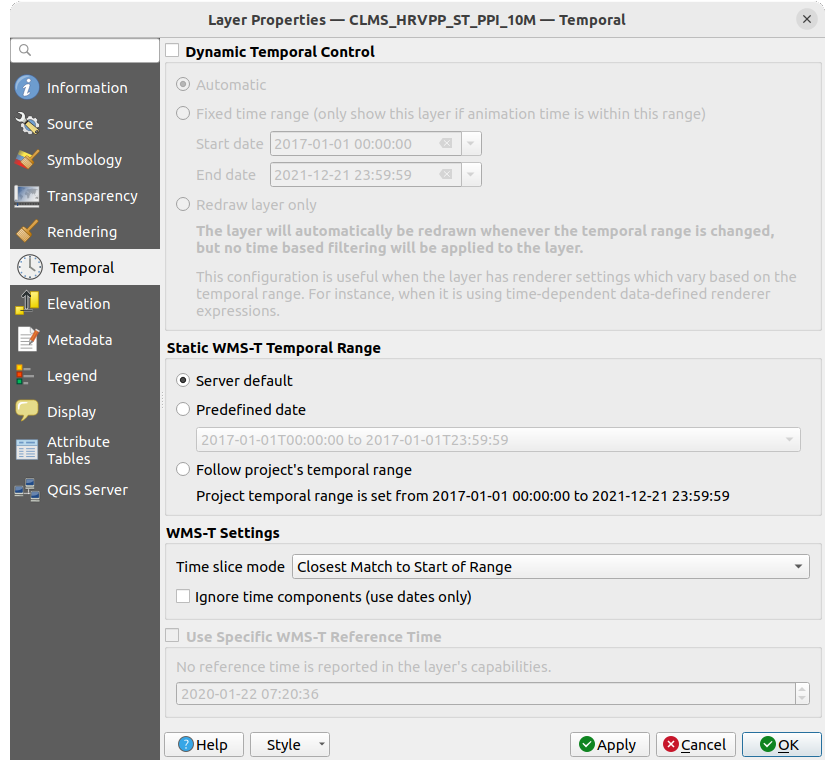The height and width of the screenshot is (770, 835).
Task: Select the Predefined date radio button
Action: click(x=183, y=409)
